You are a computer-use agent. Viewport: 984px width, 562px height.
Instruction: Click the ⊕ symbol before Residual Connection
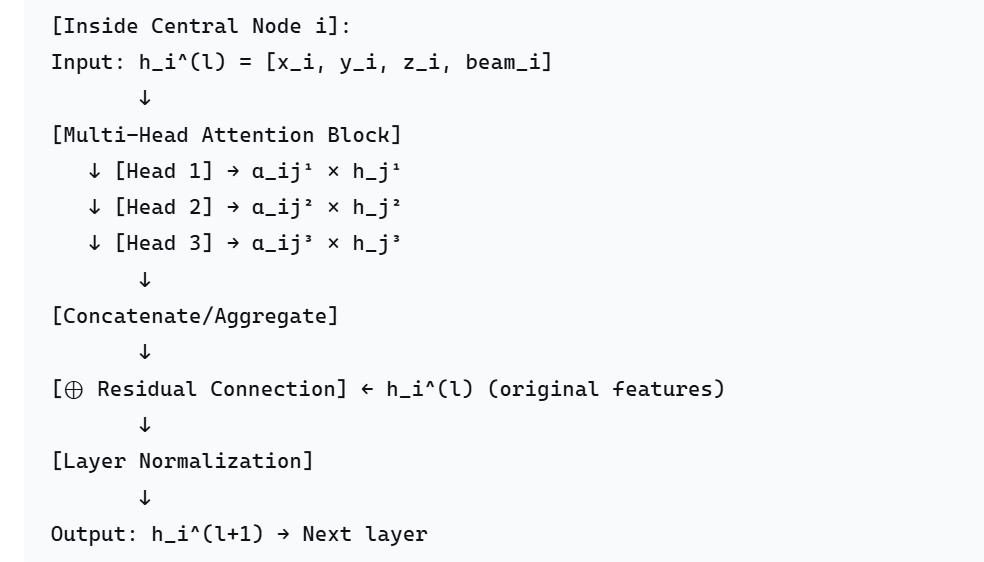point(74,389)
